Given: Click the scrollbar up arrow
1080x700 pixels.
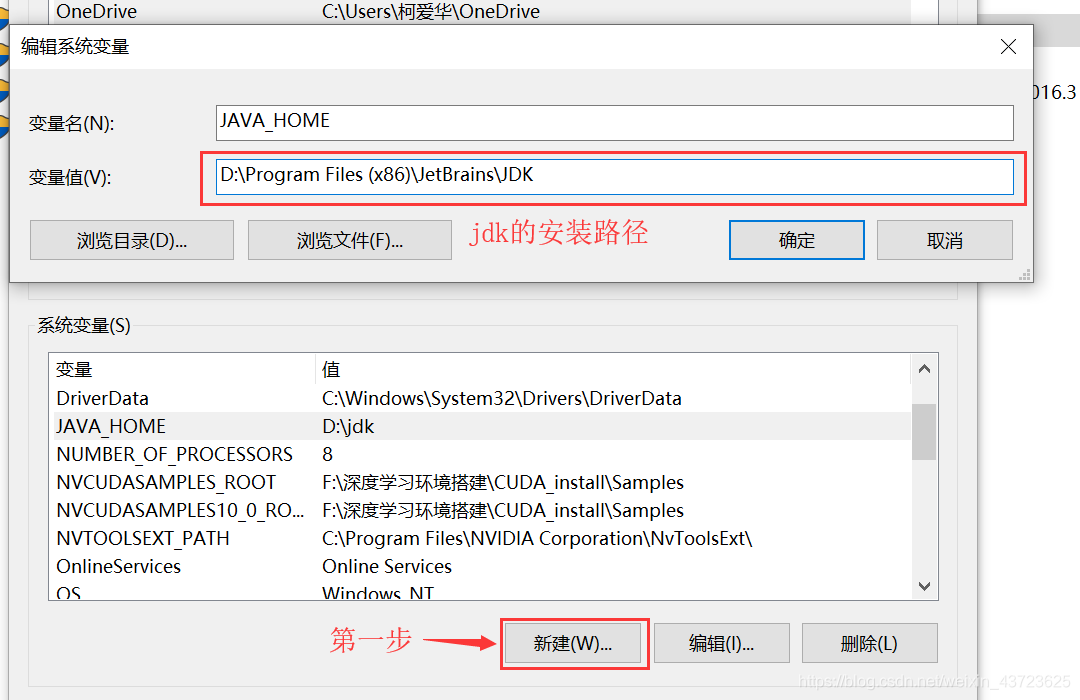Looking at the screenshot, I should click(923, 368).
